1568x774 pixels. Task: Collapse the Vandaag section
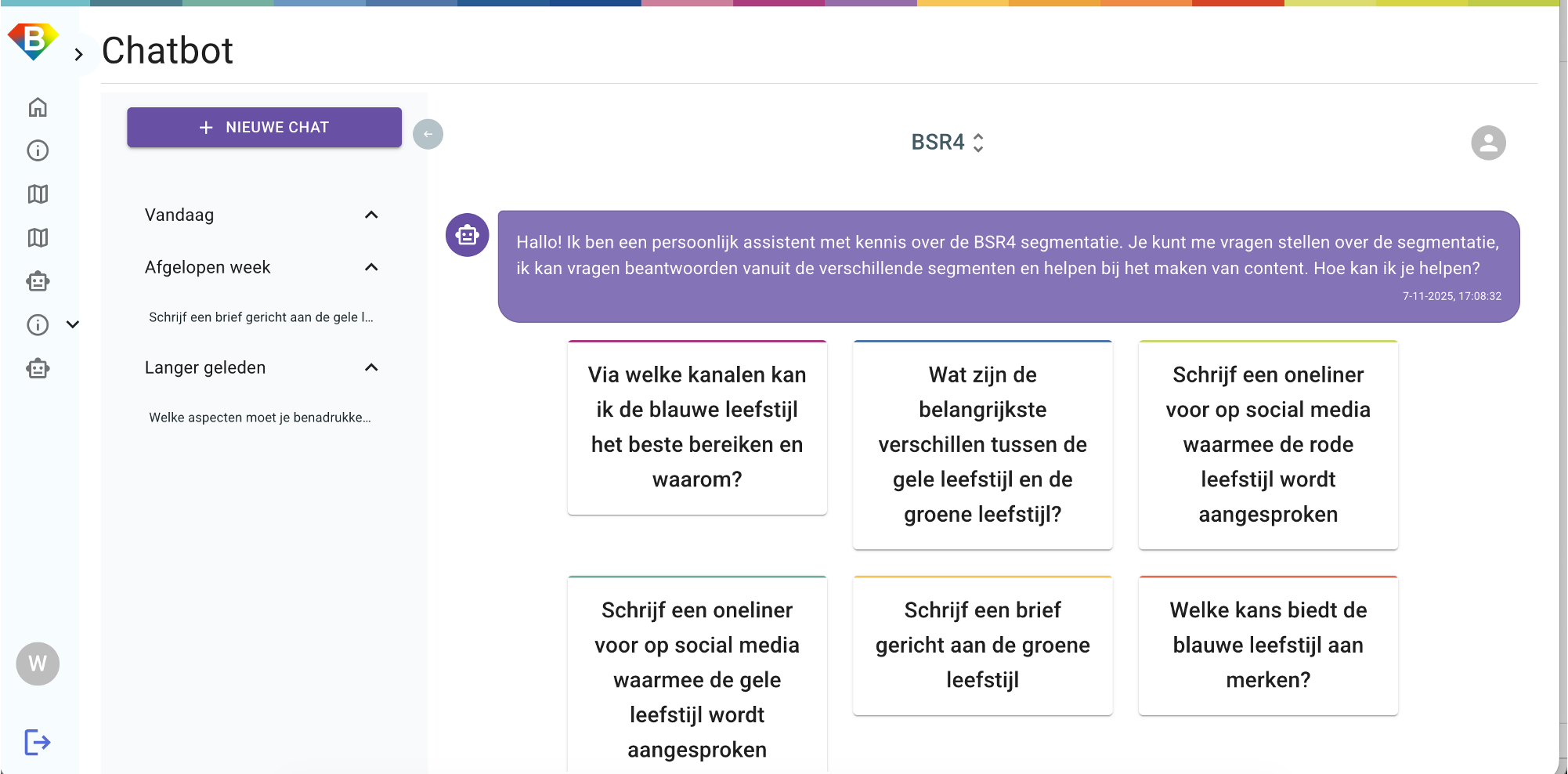(371, 215)
